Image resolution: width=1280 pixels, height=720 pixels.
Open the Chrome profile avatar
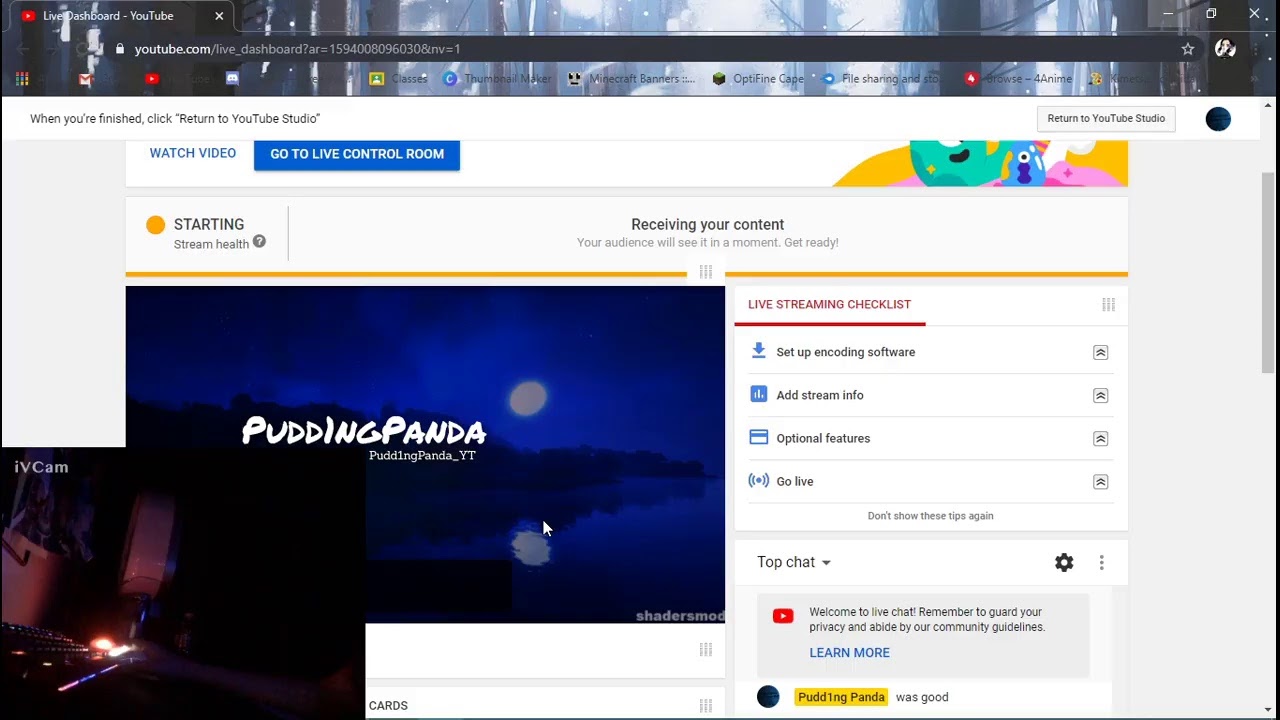1225,49
